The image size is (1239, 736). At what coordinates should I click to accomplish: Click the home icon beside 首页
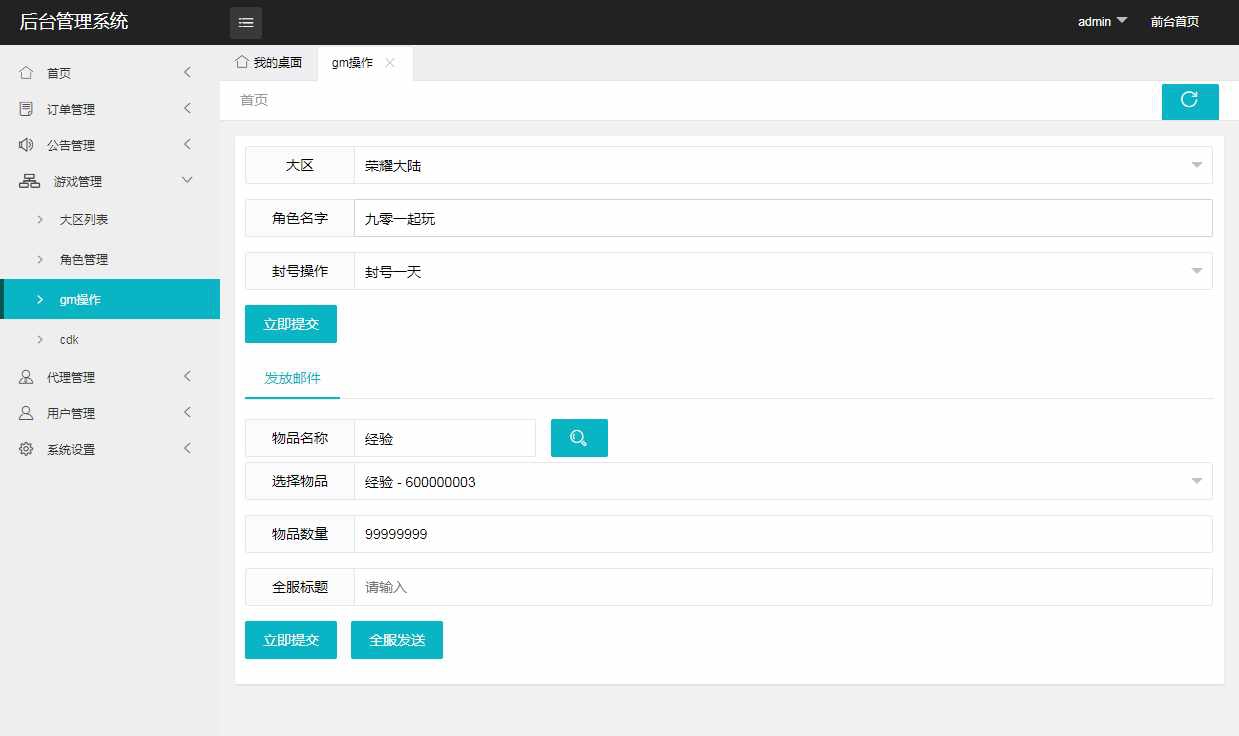[26, 73]
